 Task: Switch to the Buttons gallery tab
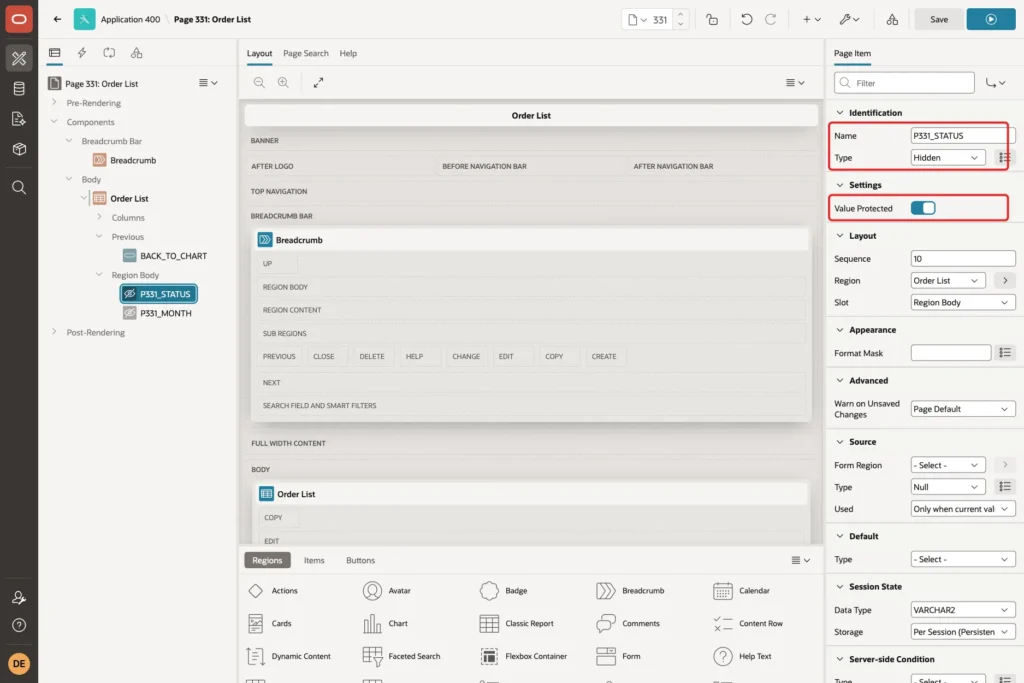360,560
